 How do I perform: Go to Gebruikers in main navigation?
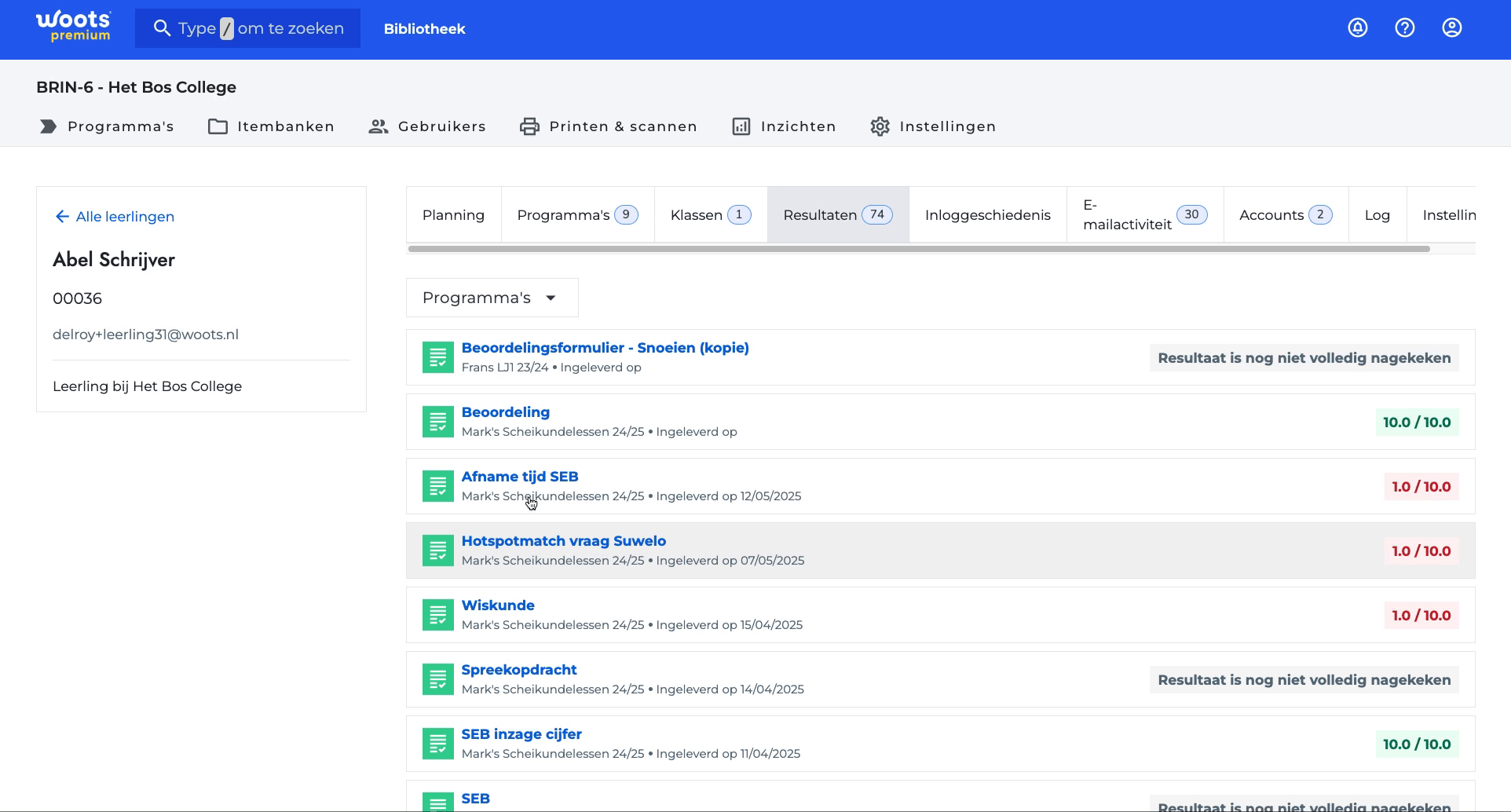point(427,126)
